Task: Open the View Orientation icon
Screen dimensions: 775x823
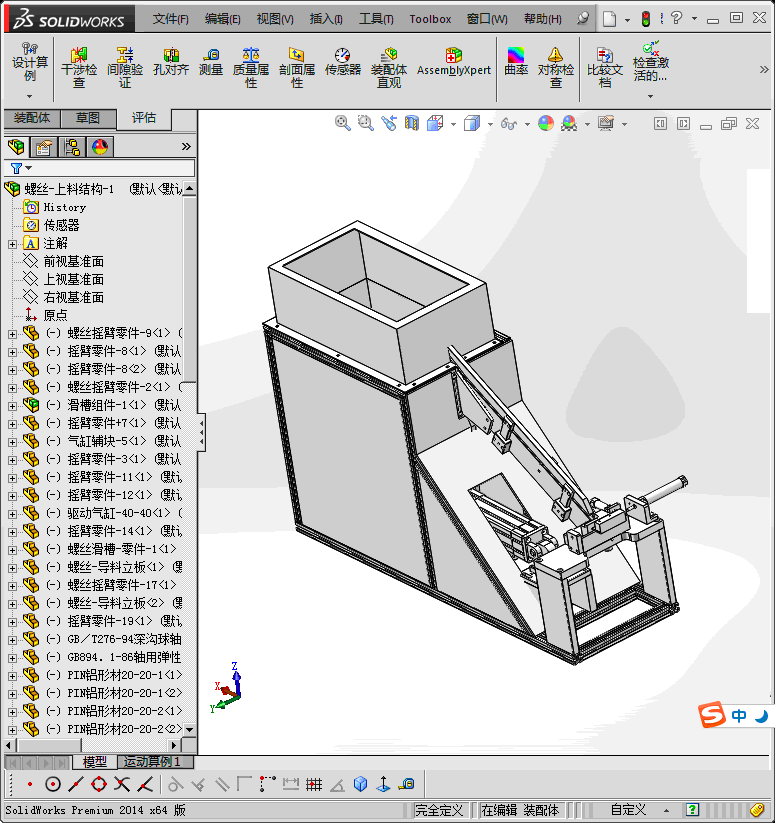Action: 435,123
